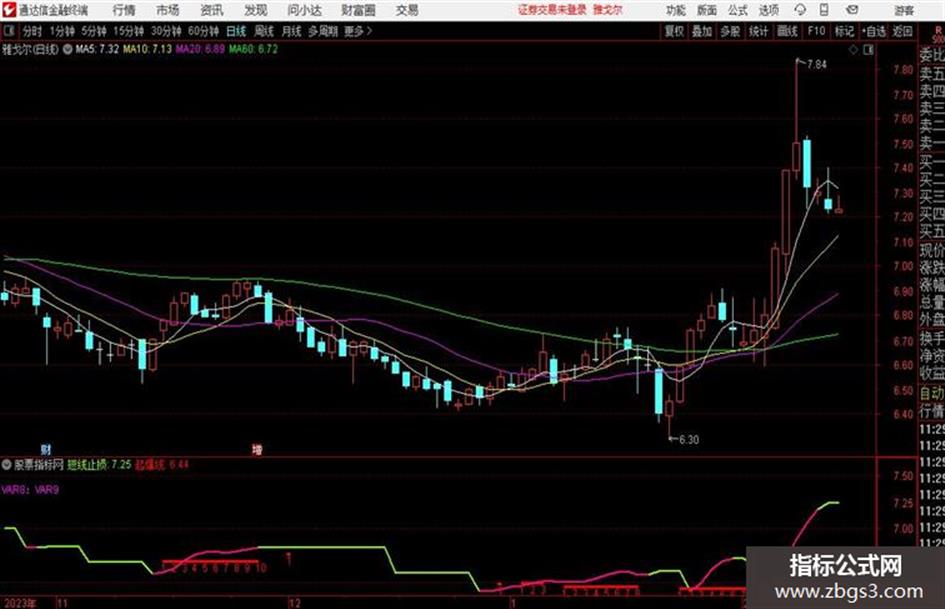Switch to the 月线 monthly tab

point(292,31)
